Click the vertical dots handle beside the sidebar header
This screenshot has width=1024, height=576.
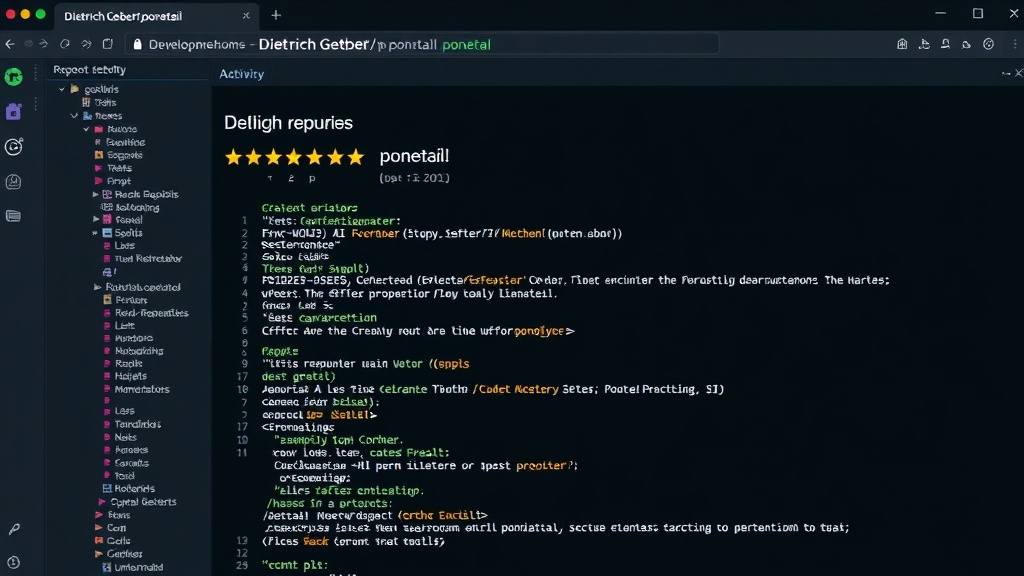click(x=35, y=70)
